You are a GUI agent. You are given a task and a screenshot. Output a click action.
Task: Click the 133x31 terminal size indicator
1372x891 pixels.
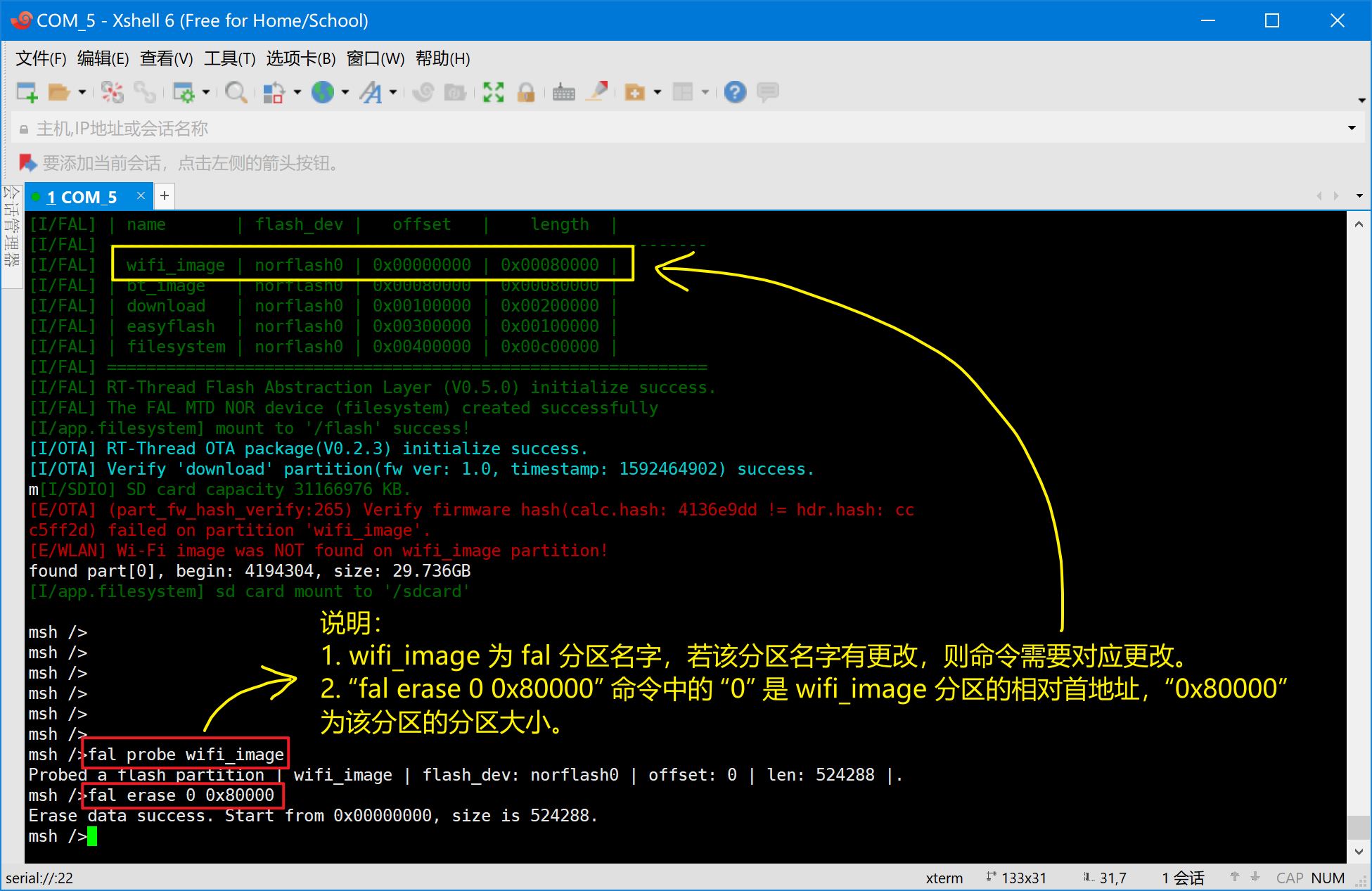click(x=1016, y=878)
